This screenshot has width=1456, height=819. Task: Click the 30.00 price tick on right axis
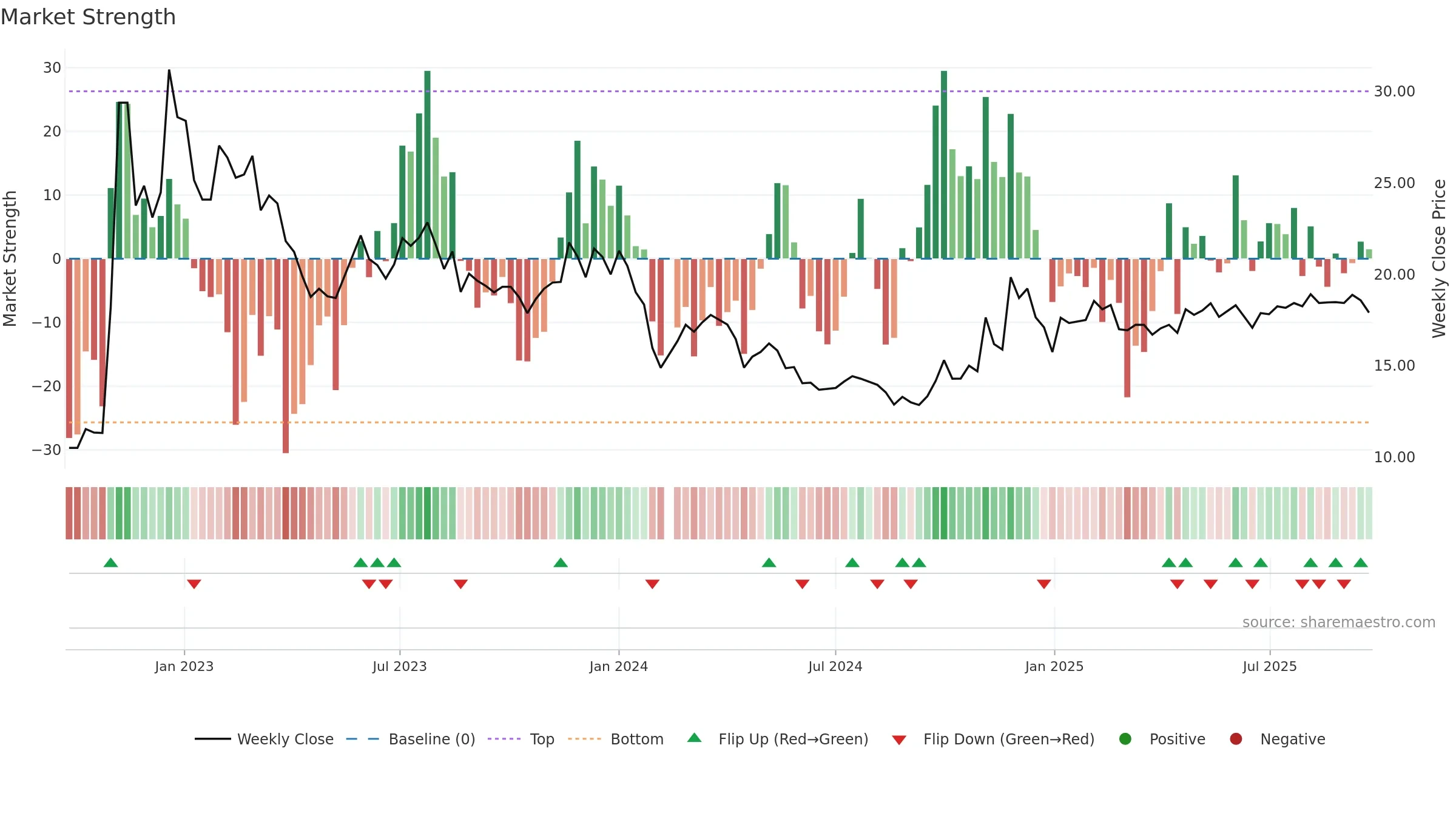[x=1395, y=92]
